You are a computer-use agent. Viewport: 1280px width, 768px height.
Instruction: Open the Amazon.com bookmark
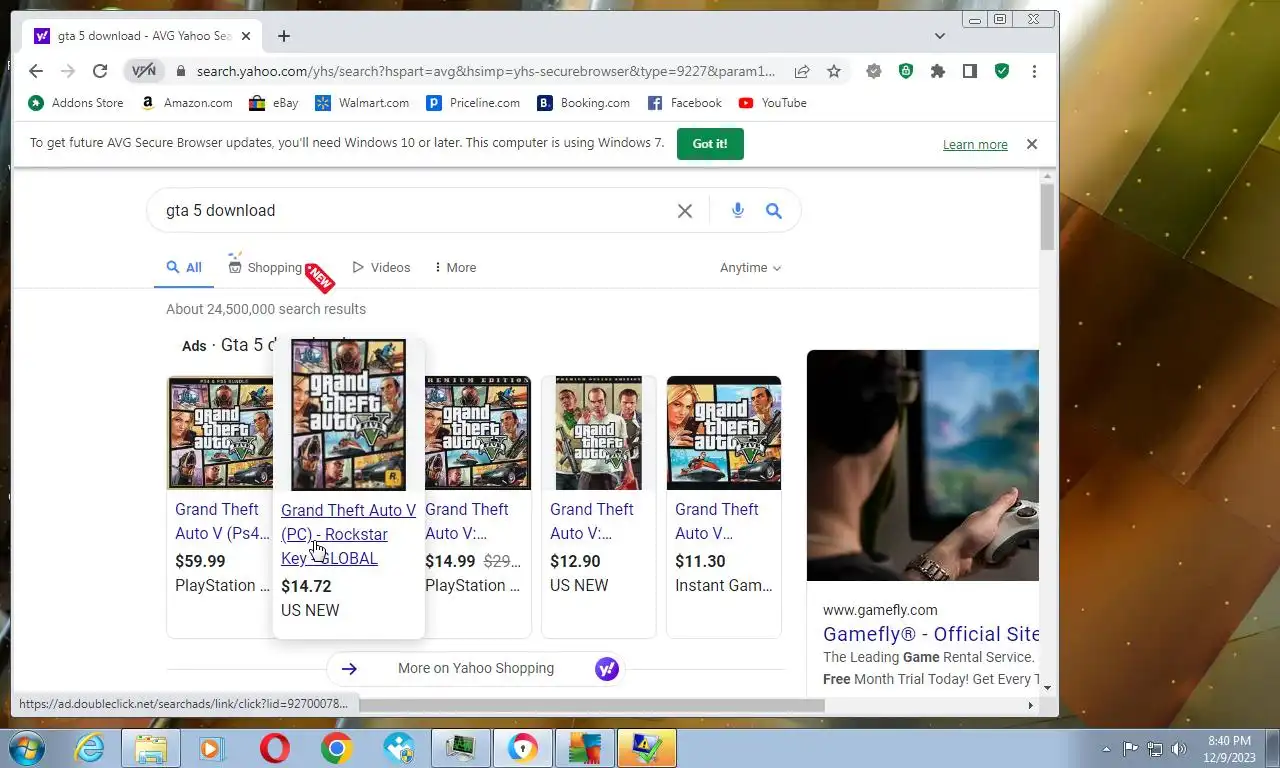(187, 103)
